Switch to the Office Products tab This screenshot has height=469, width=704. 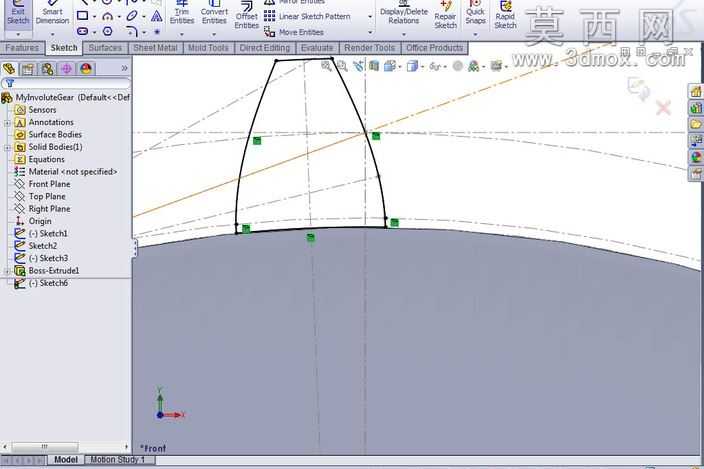434,48
